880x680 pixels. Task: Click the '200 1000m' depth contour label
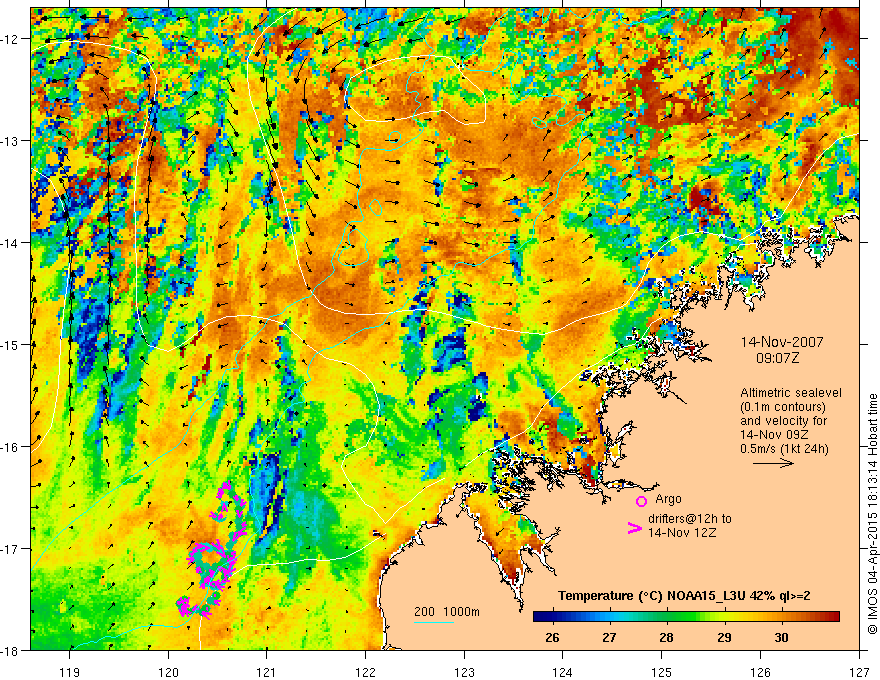click(x=447, y=612)
